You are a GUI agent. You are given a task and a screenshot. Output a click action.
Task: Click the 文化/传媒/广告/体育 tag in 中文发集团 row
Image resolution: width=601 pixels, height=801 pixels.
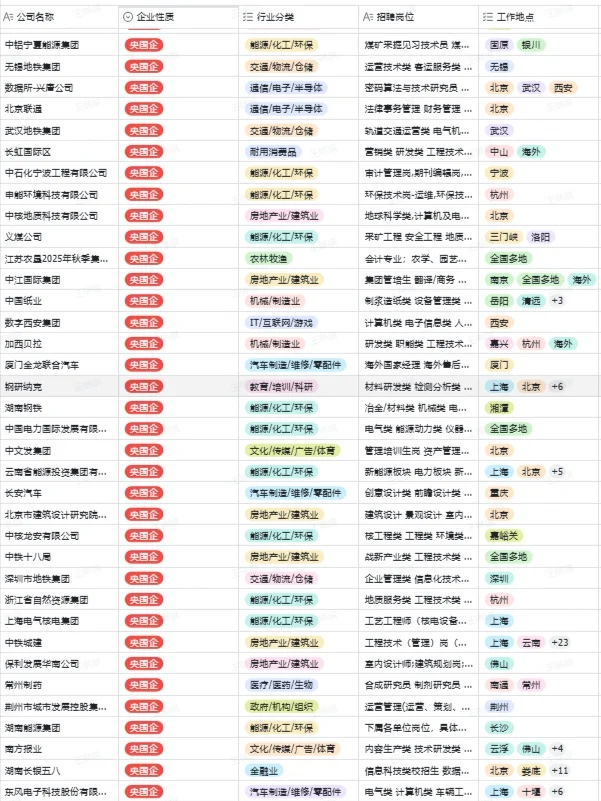tap(293, 451)
